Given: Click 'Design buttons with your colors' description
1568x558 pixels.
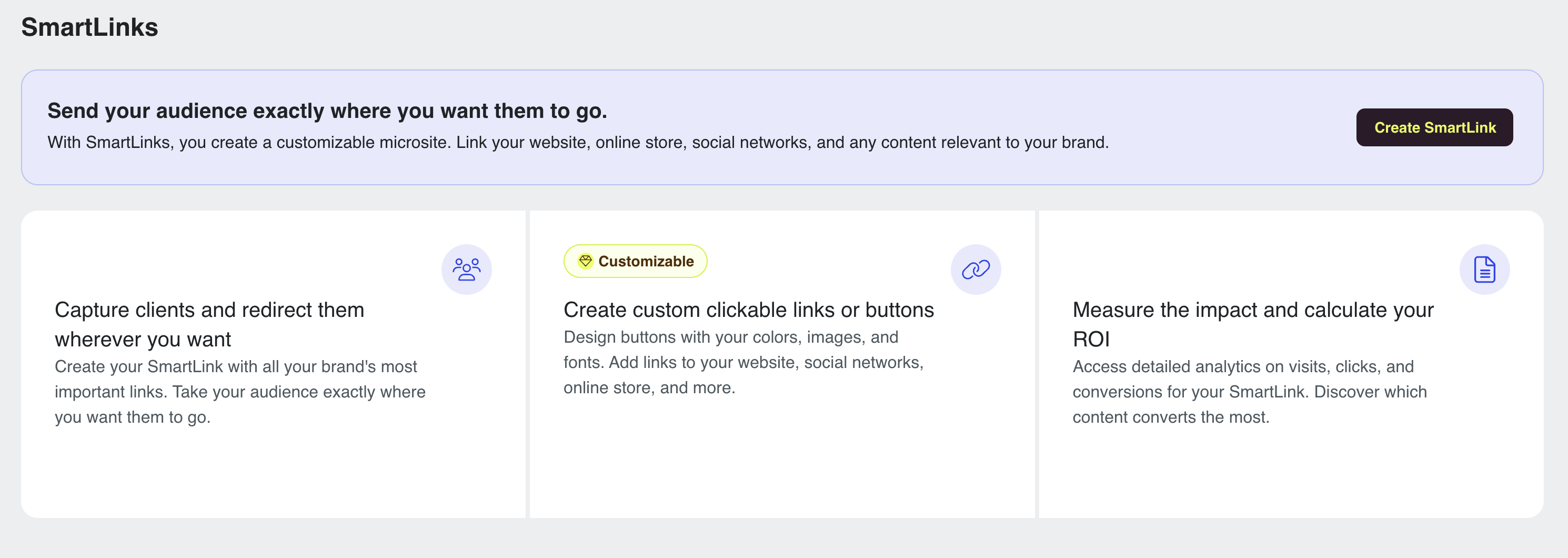Looking at the screenshot, I should click(x=743, y=363).
